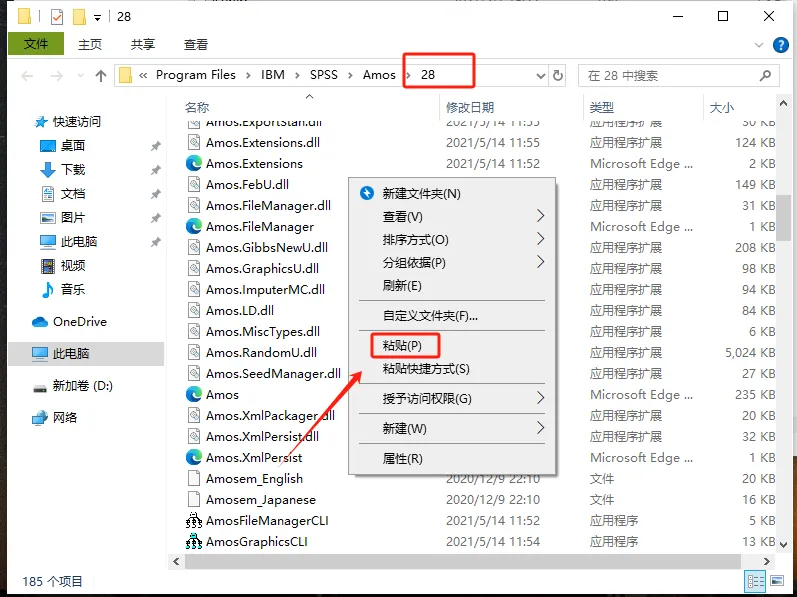Switch to details view icon in status bar
This screenshot has width=797, height=597.
[755, 581]
